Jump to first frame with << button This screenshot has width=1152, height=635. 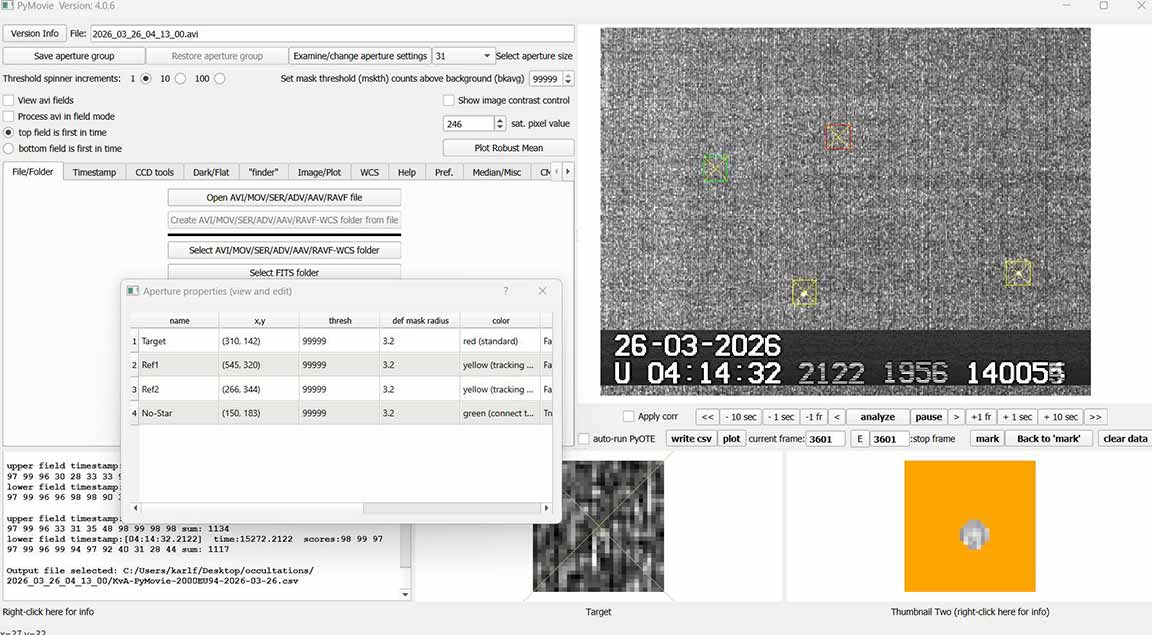click(x=707, y=417)
